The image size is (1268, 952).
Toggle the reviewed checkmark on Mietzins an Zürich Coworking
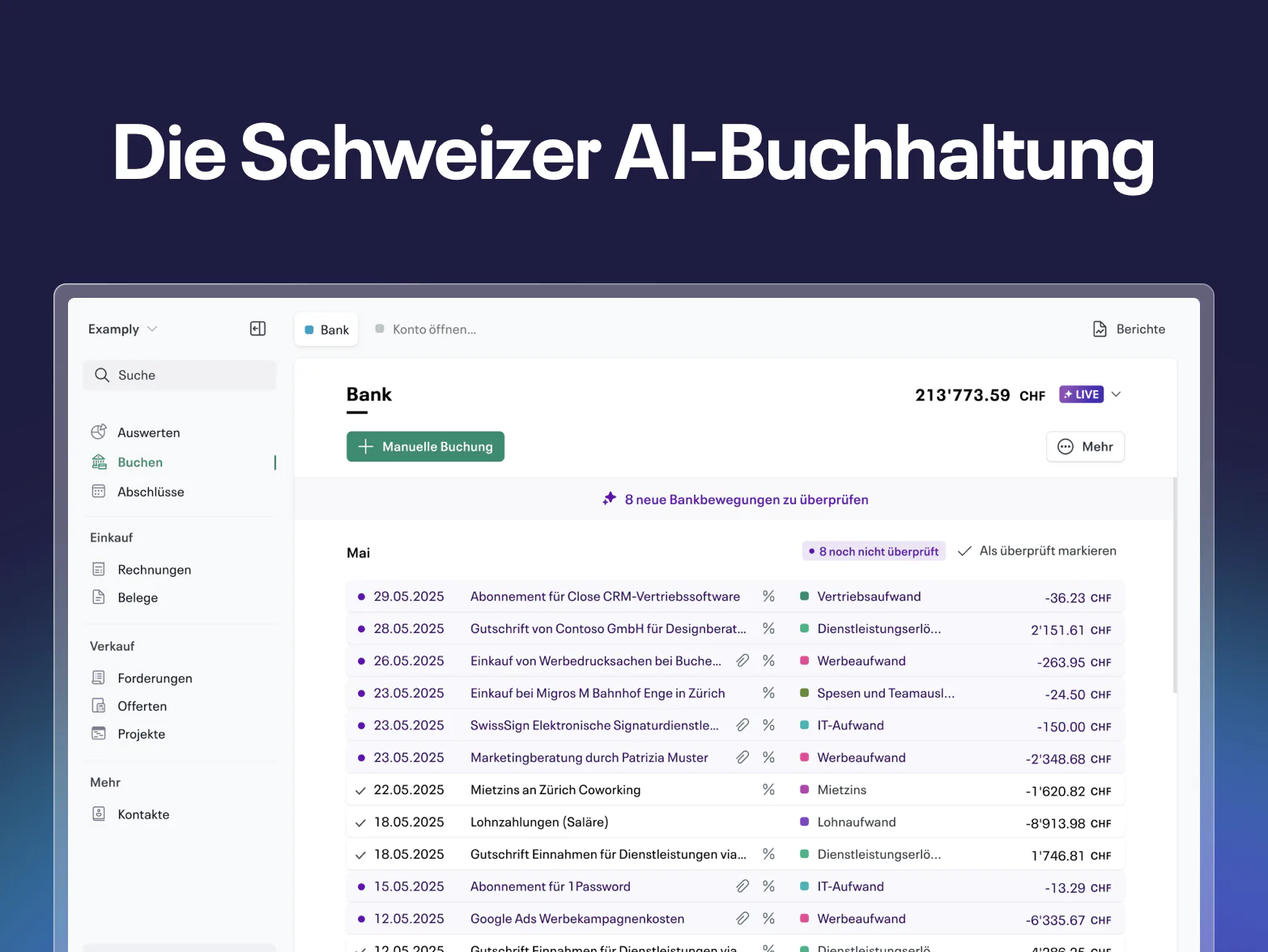click(360, 790)
